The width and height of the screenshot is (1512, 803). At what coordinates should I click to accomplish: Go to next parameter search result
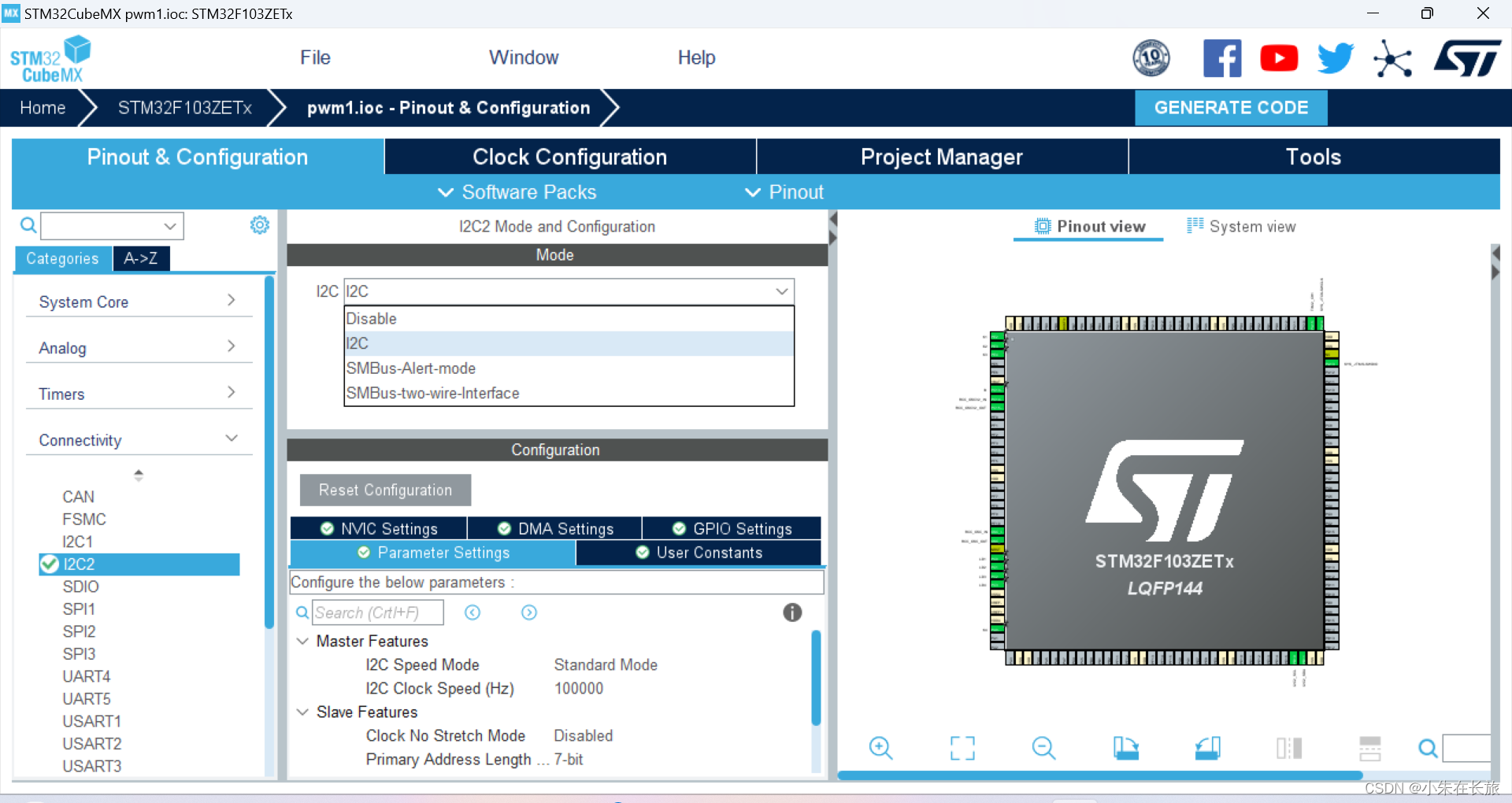(529, 612)
